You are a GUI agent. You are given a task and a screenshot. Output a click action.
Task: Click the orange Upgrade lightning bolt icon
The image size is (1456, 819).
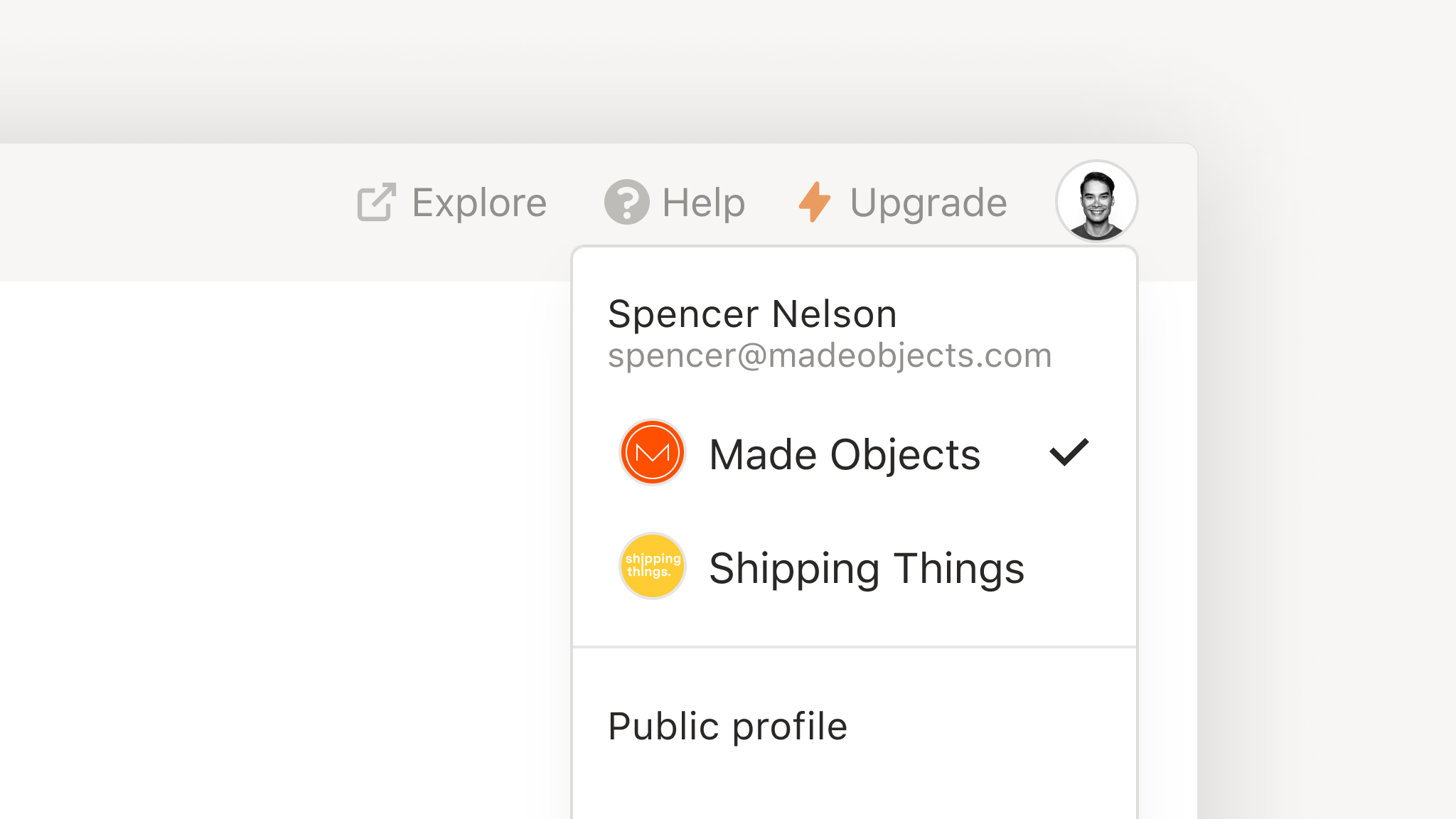click(x=815, y=202)
